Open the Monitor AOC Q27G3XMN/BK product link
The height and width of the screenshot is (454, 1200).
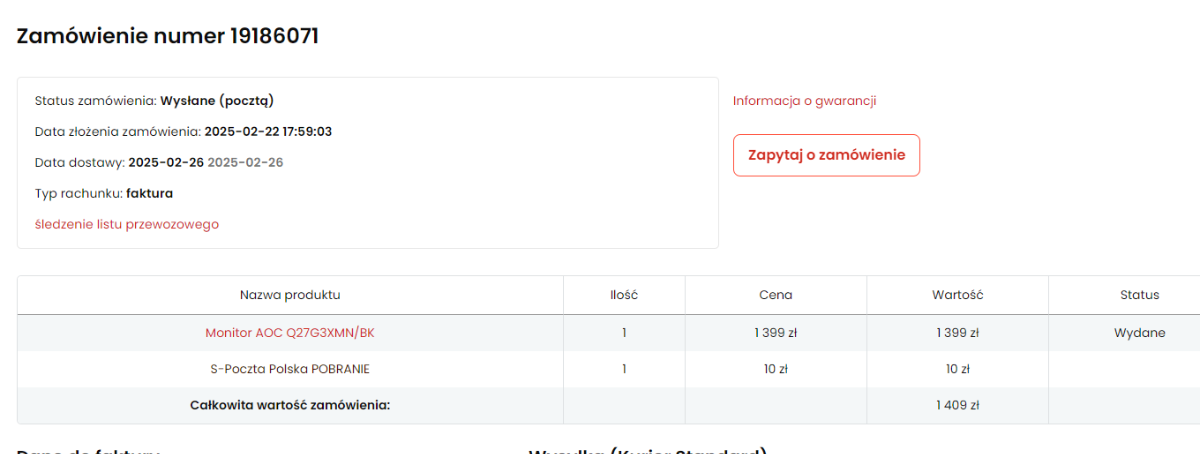(290, 333)
